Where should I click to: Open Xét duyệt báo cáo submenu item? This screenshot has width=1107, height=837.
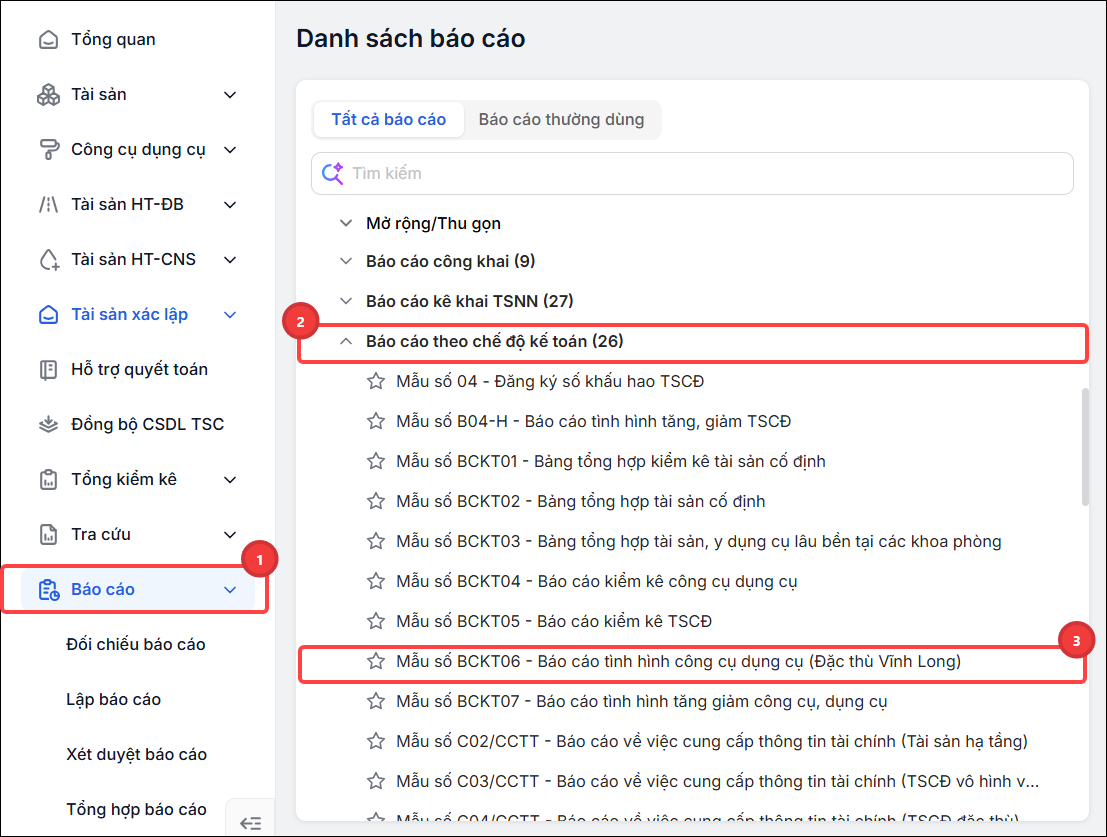click(136, 755)
